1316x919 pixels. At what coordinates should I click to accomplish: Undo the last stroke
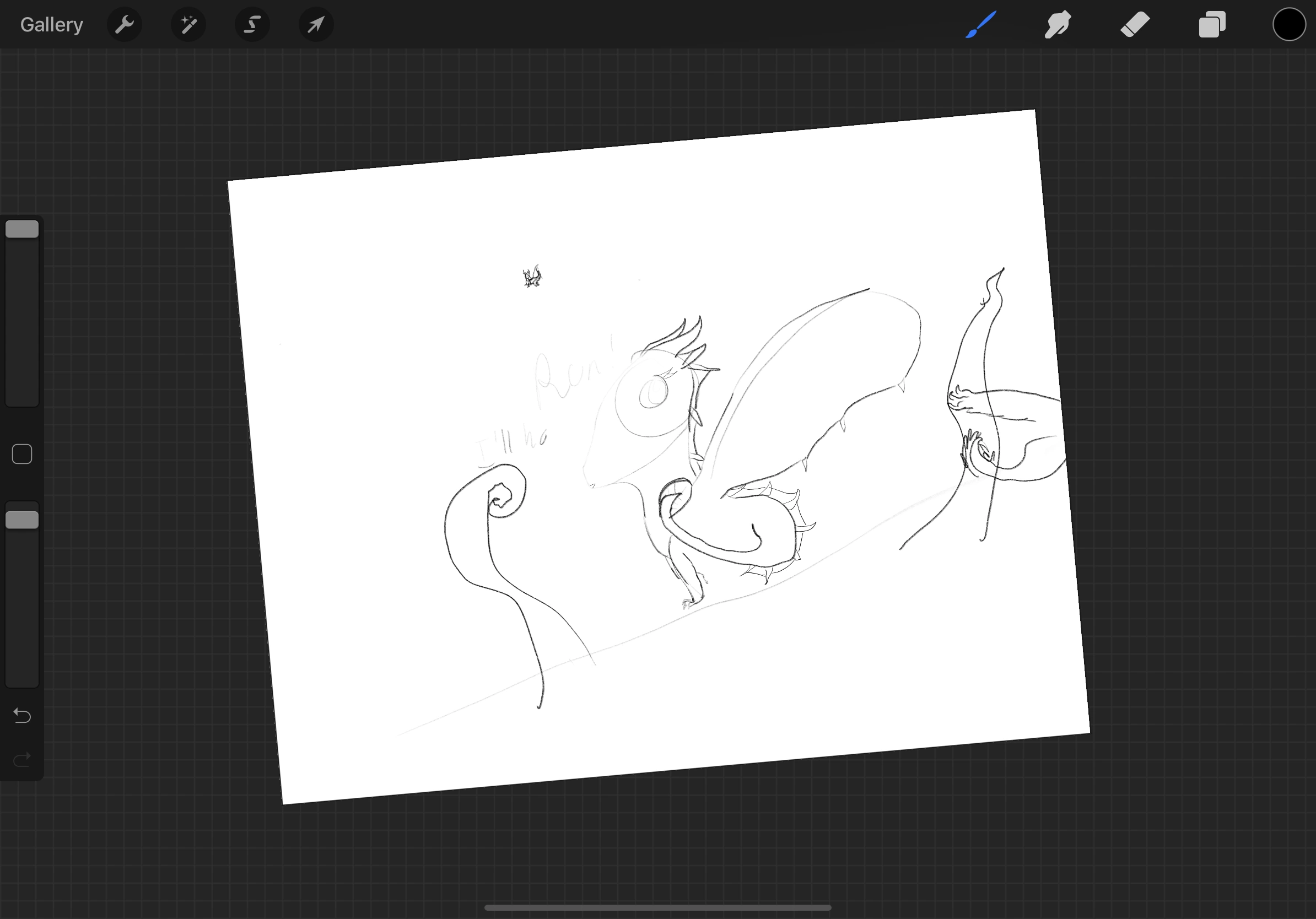coord(22,716)
